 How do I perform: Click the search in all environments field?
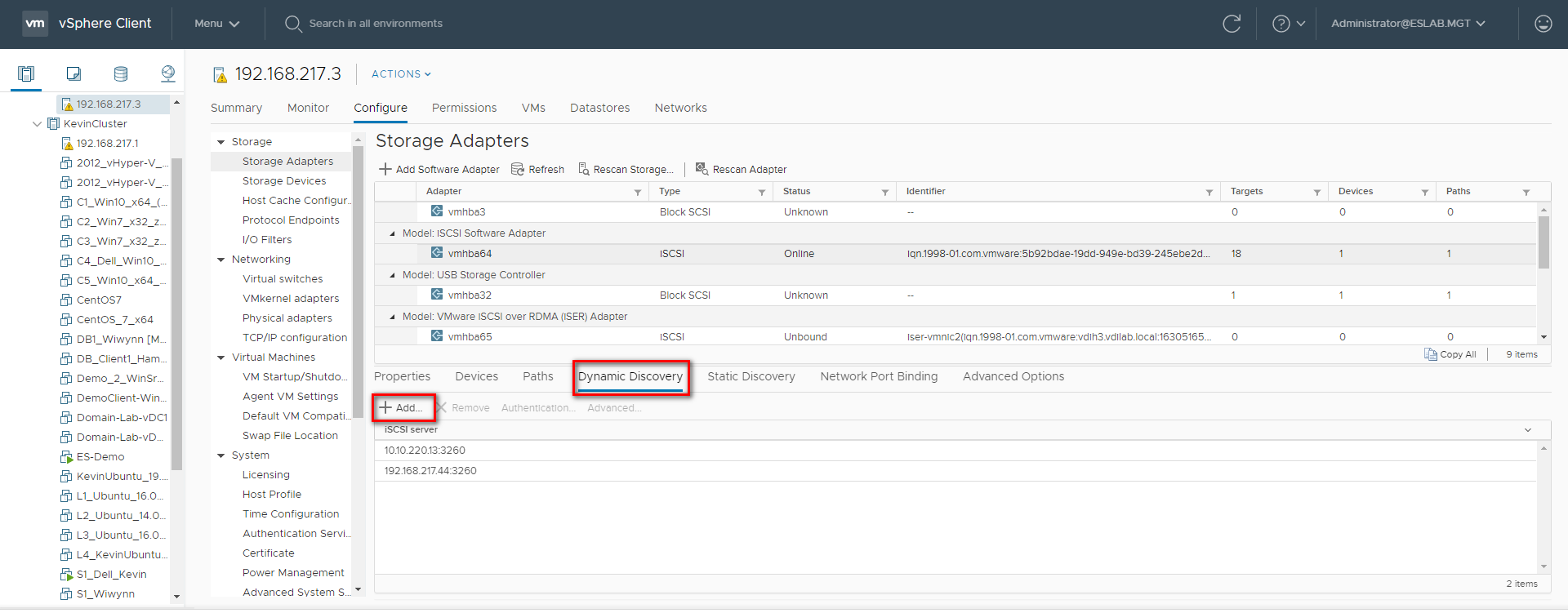coord(376,24)
